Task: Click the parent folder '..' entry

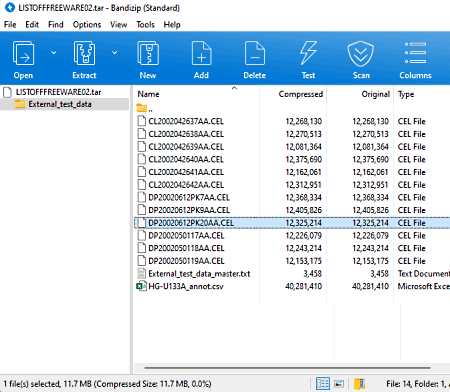Action: [x=145, y=108]
